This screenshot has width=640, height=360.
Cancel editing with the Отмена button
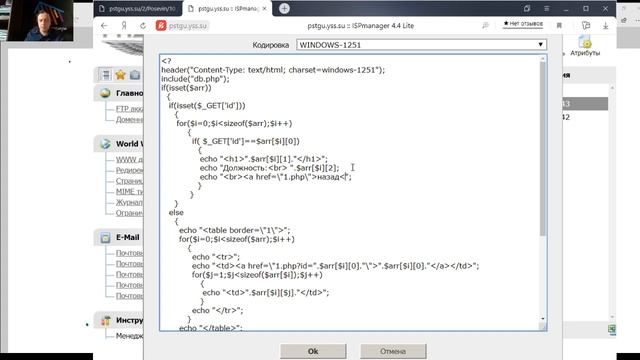[393, 351]
